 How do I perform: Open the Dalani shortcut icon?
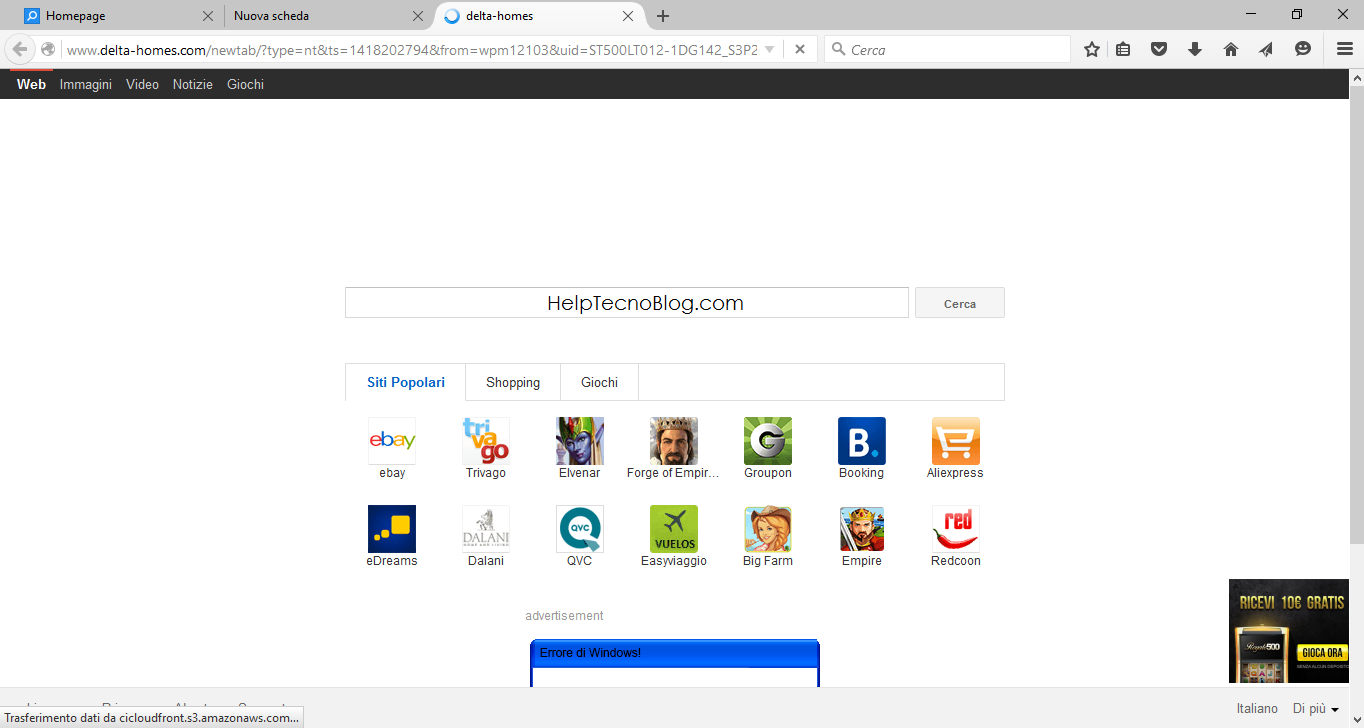pos(486,529)
